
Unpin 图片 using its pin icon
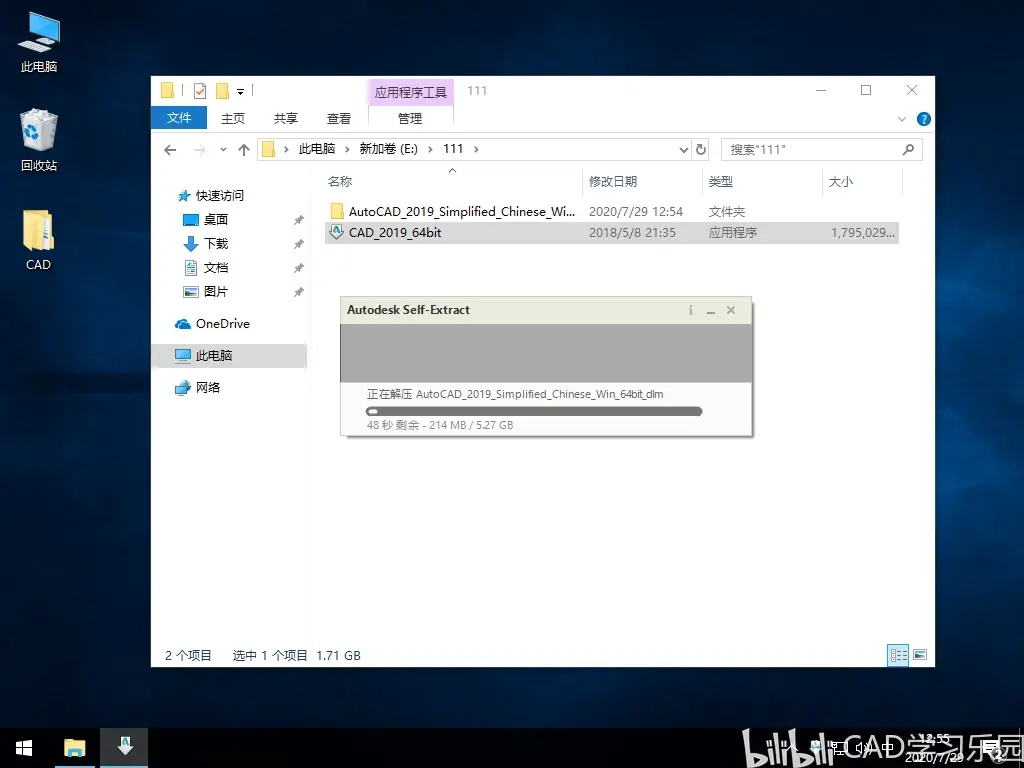pyautogui.click(x=298, y=292)
